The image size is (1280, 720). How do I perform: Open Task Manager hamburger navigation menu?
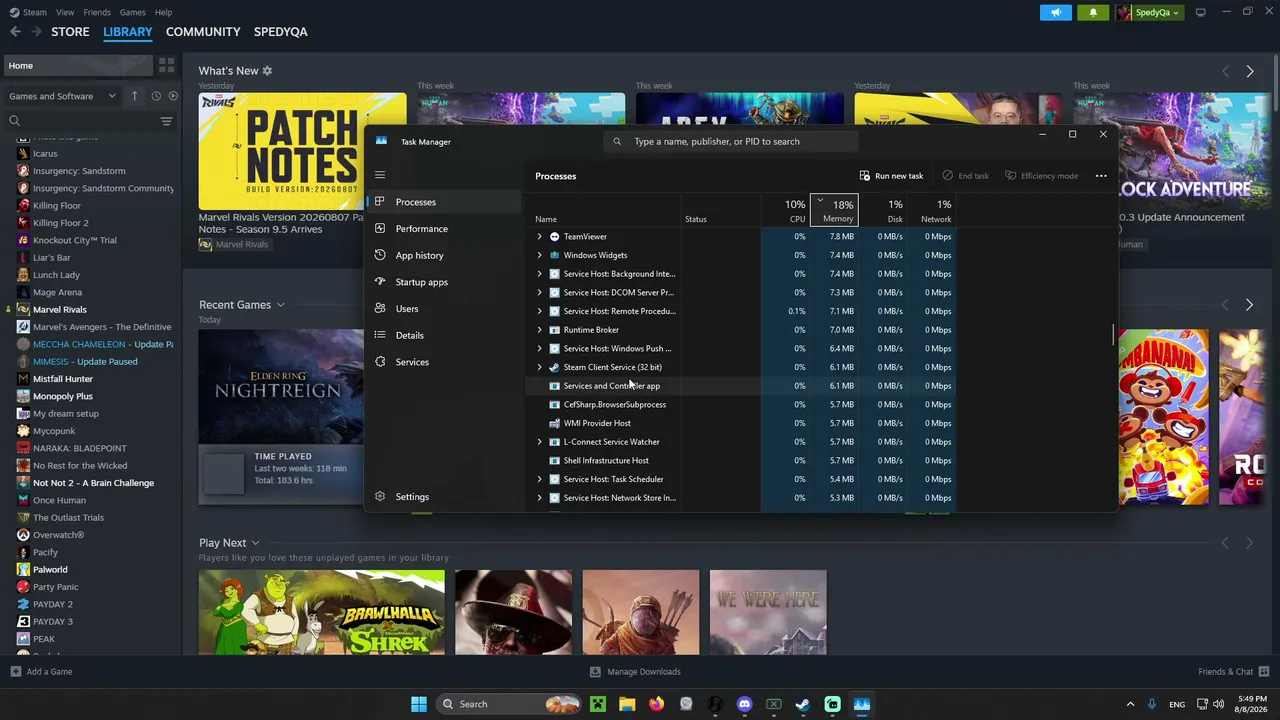[x=380, y=175]
